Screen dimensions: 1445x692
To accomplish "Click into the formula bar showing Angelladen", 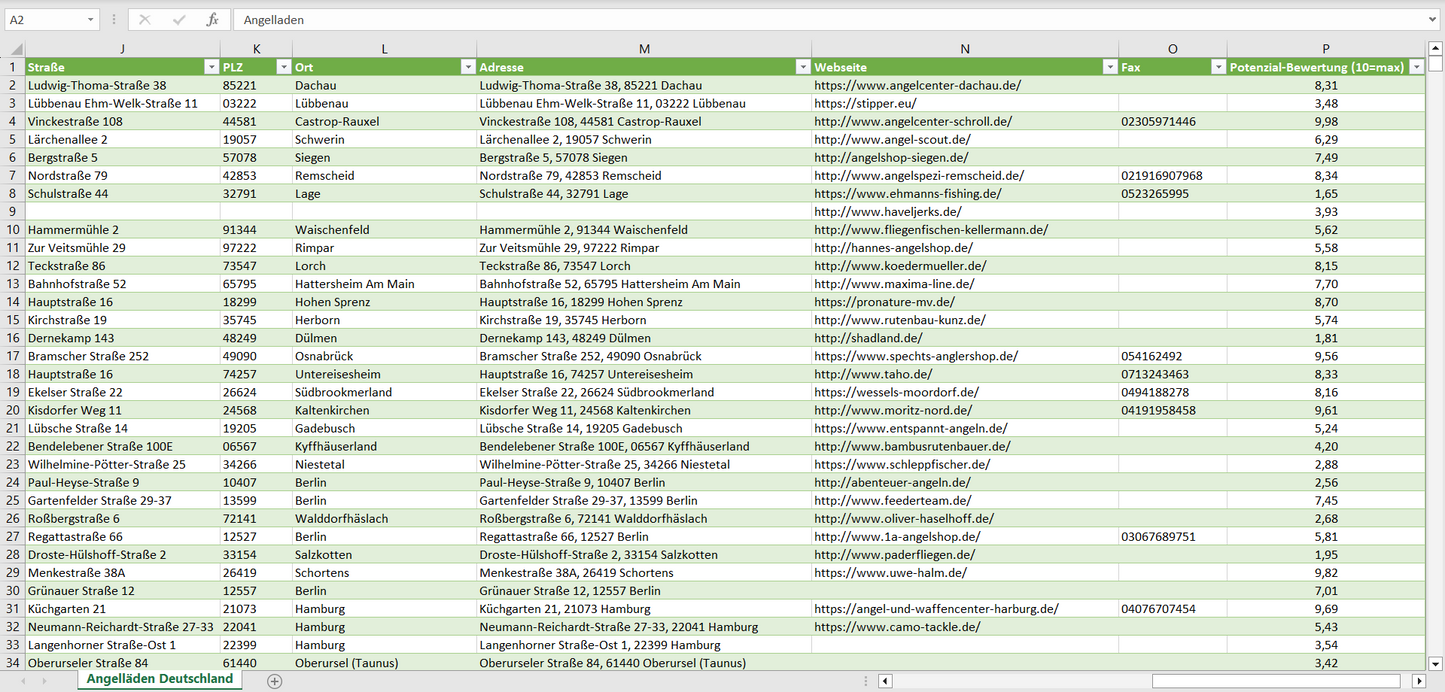I will click(800, 20).
